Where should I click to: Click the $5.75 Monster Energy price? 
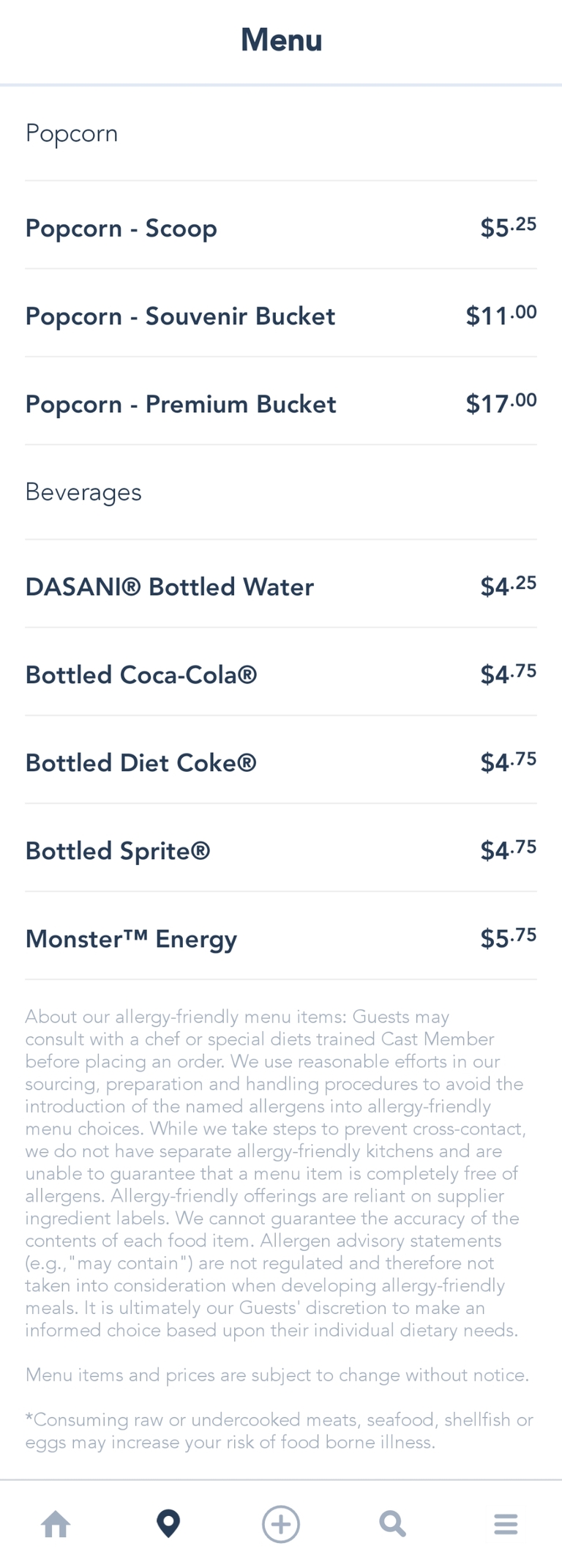[x=509, y=939]
